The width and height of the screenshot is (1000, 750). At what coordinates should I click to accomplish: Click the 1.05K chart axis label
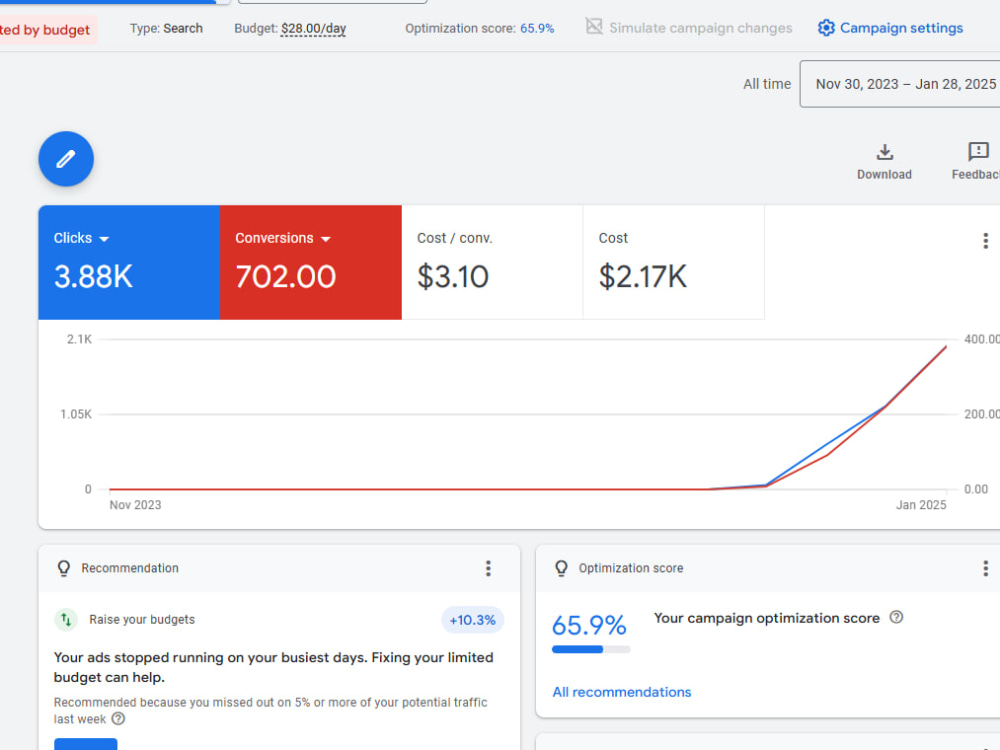click(76, 414)
